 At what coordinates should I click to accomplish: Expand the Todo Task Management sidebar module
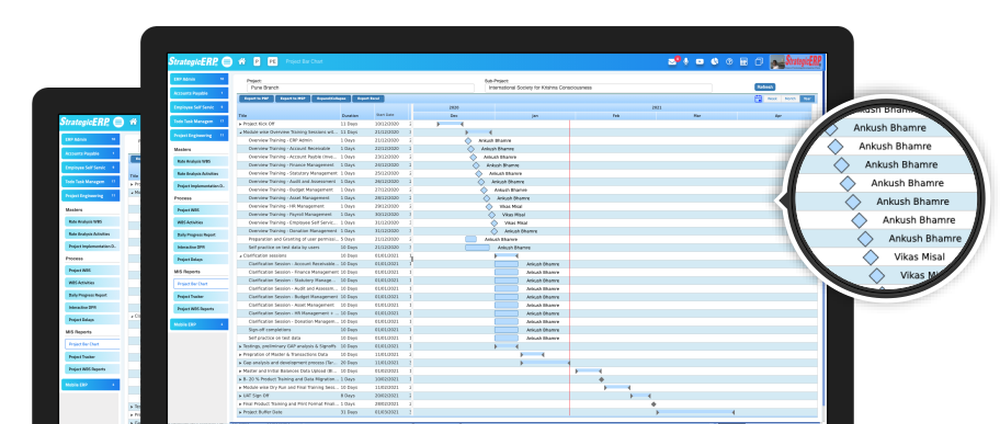[199, 121]
